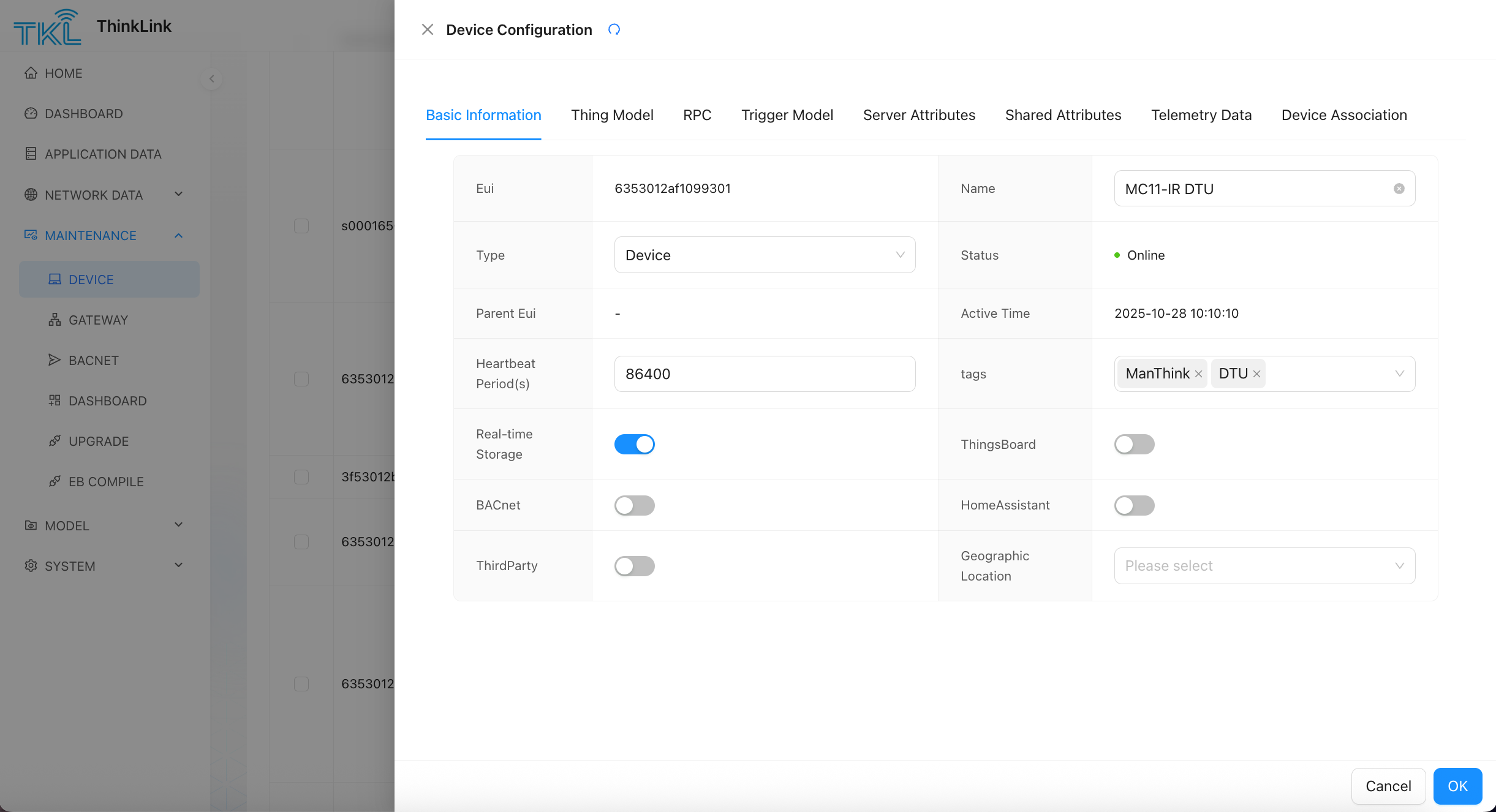Remove the DTU tag

point(1256,374)
